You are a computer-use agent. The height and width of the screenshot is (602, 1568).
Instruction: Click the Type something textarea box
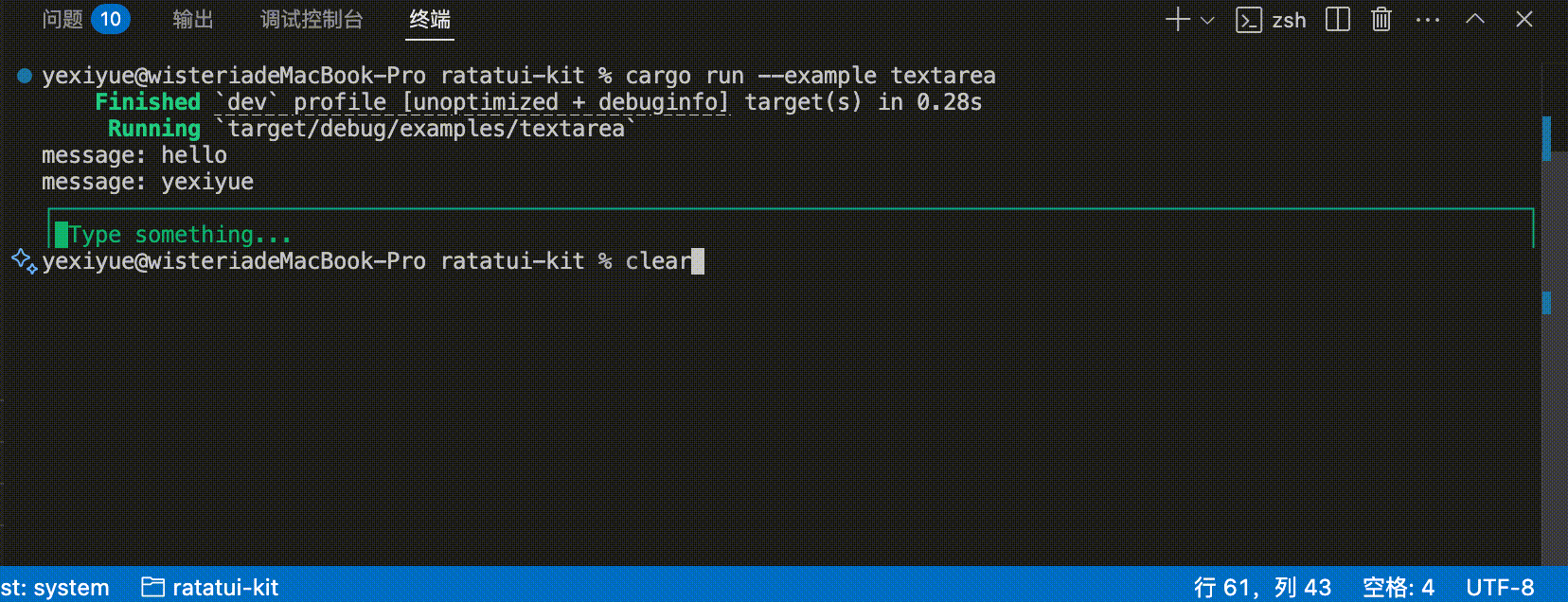click(x=379, y=227)
